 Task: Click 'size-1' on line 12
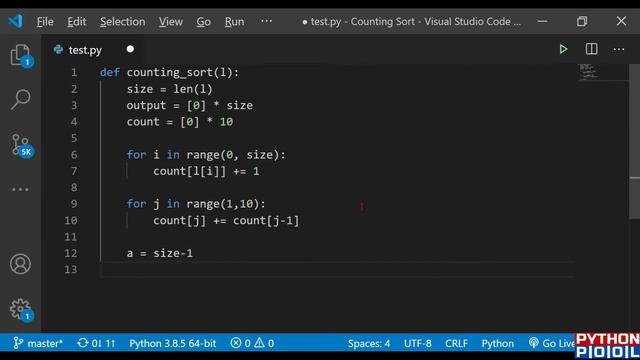(173, 253)
